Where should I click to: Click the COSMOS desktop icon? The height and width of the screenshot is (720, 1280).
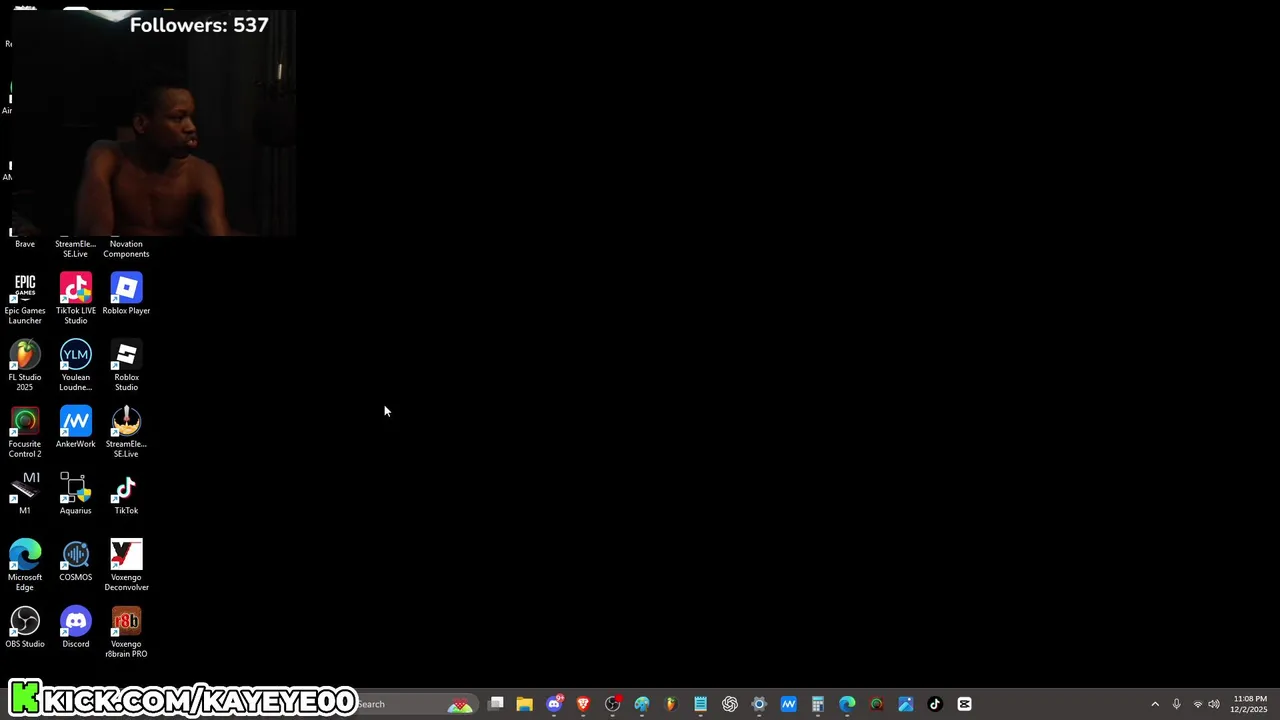[76, 561]
